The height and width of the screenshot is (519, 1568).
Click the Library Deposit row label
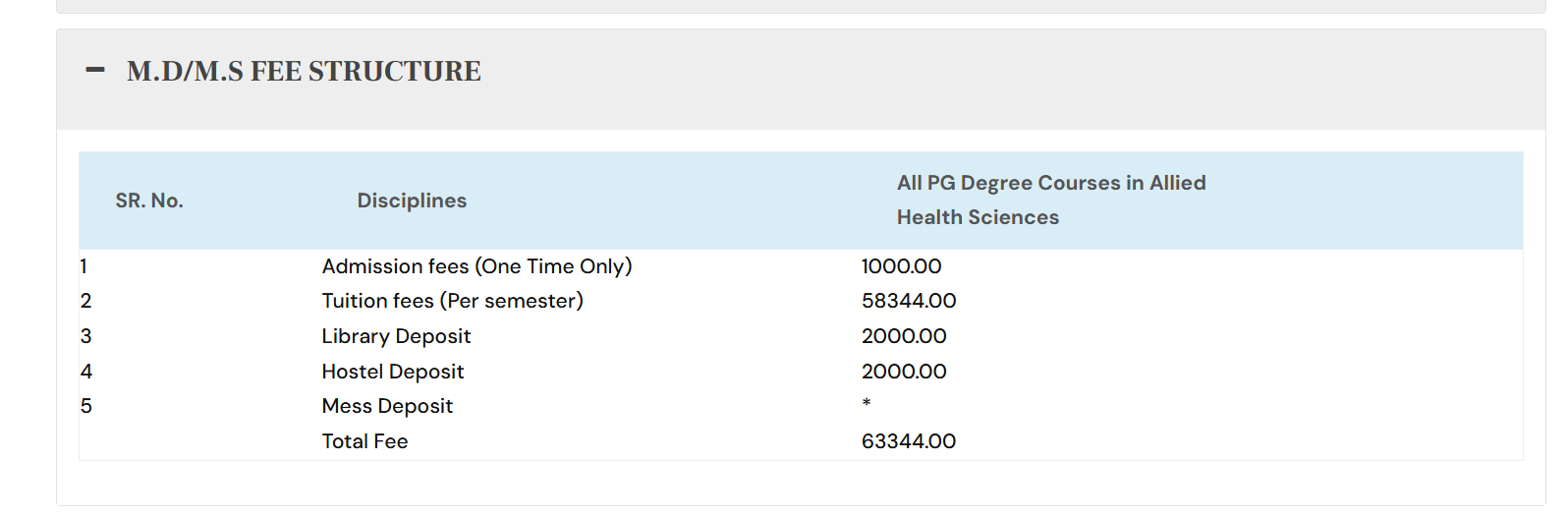pos(396,336)
